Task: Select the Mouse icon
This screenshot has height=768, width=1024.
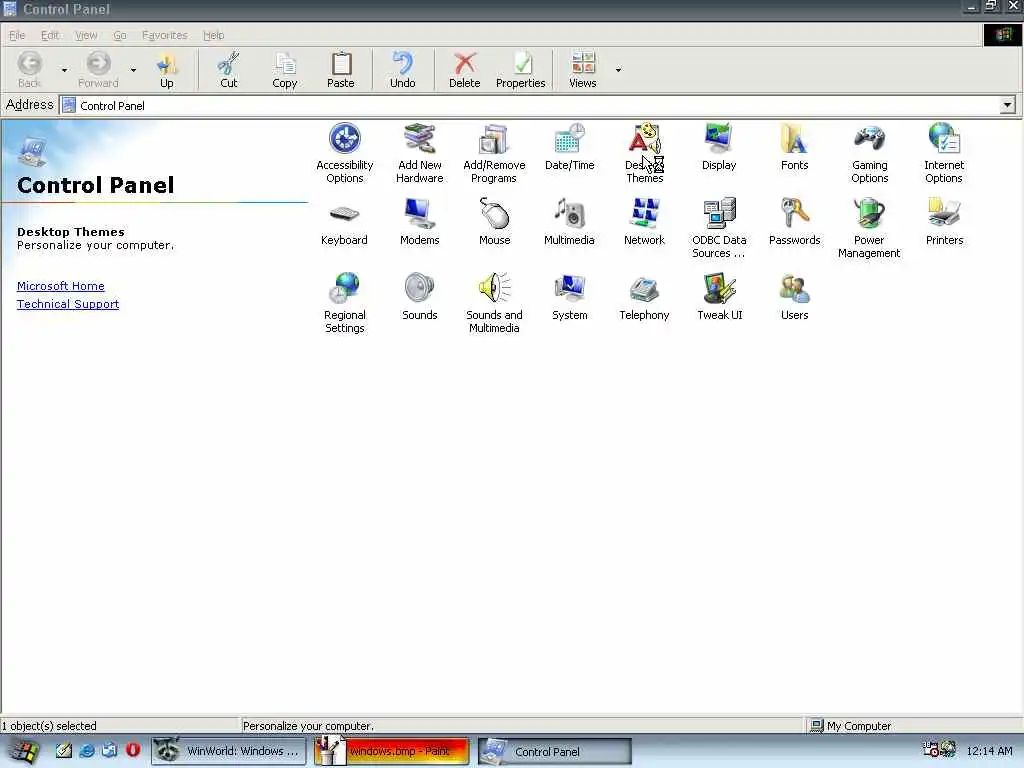Action: click(494, 222)
